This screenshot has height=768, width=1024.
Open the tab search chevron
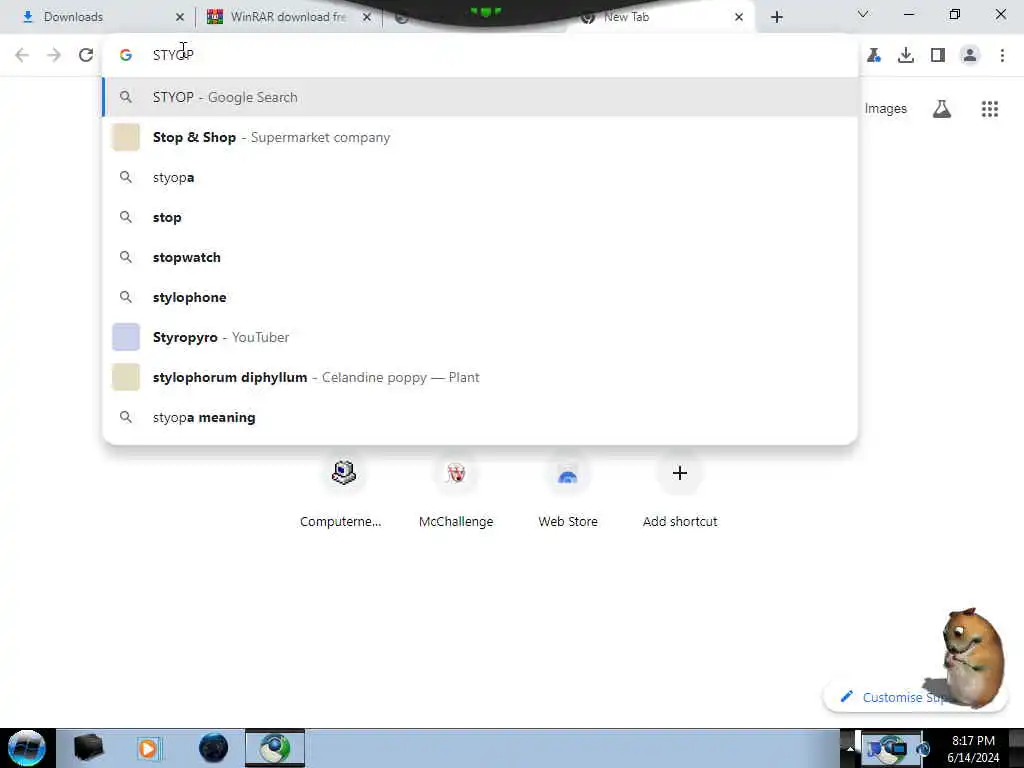pyautogui.click(x=863, y=14)
